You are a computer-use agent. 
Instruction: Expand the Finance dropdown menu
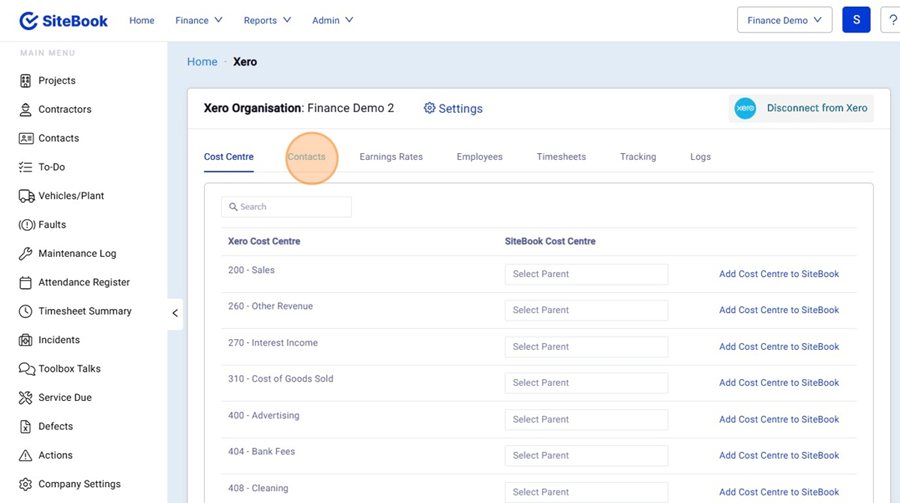[198, 20]
